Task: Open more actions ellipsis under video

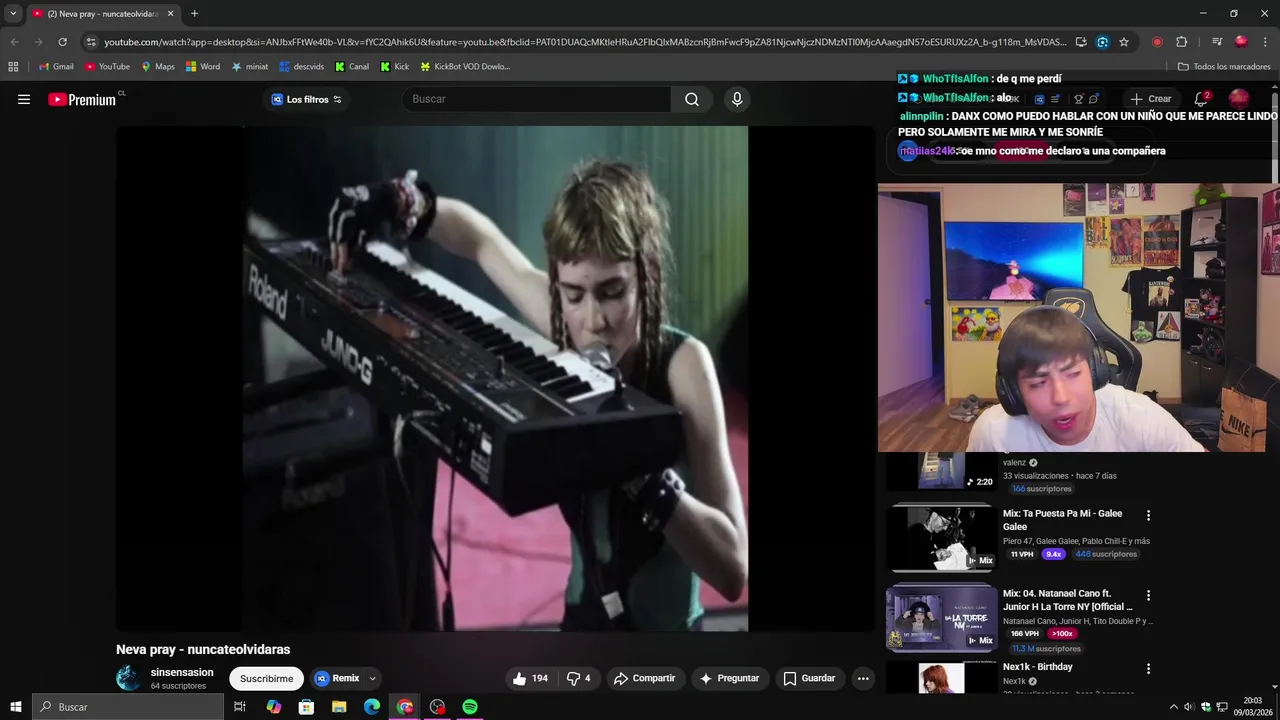Action: pyautogui.click(x=863, y=678)
